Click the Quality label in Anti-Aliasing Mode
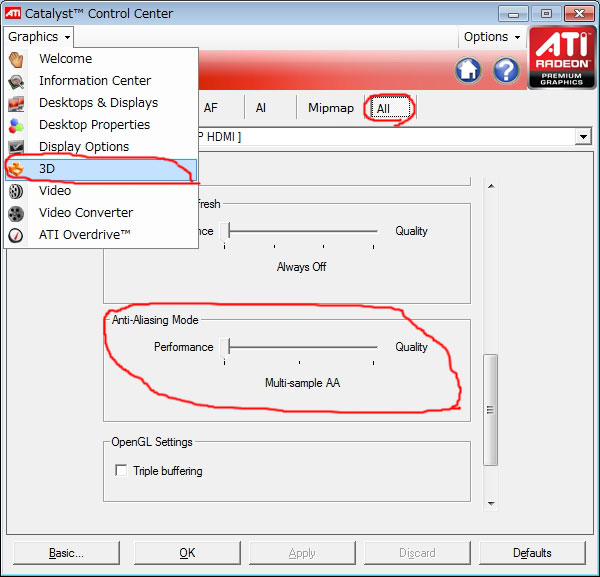This screenshot has width=600, height=577. [411, 347]
